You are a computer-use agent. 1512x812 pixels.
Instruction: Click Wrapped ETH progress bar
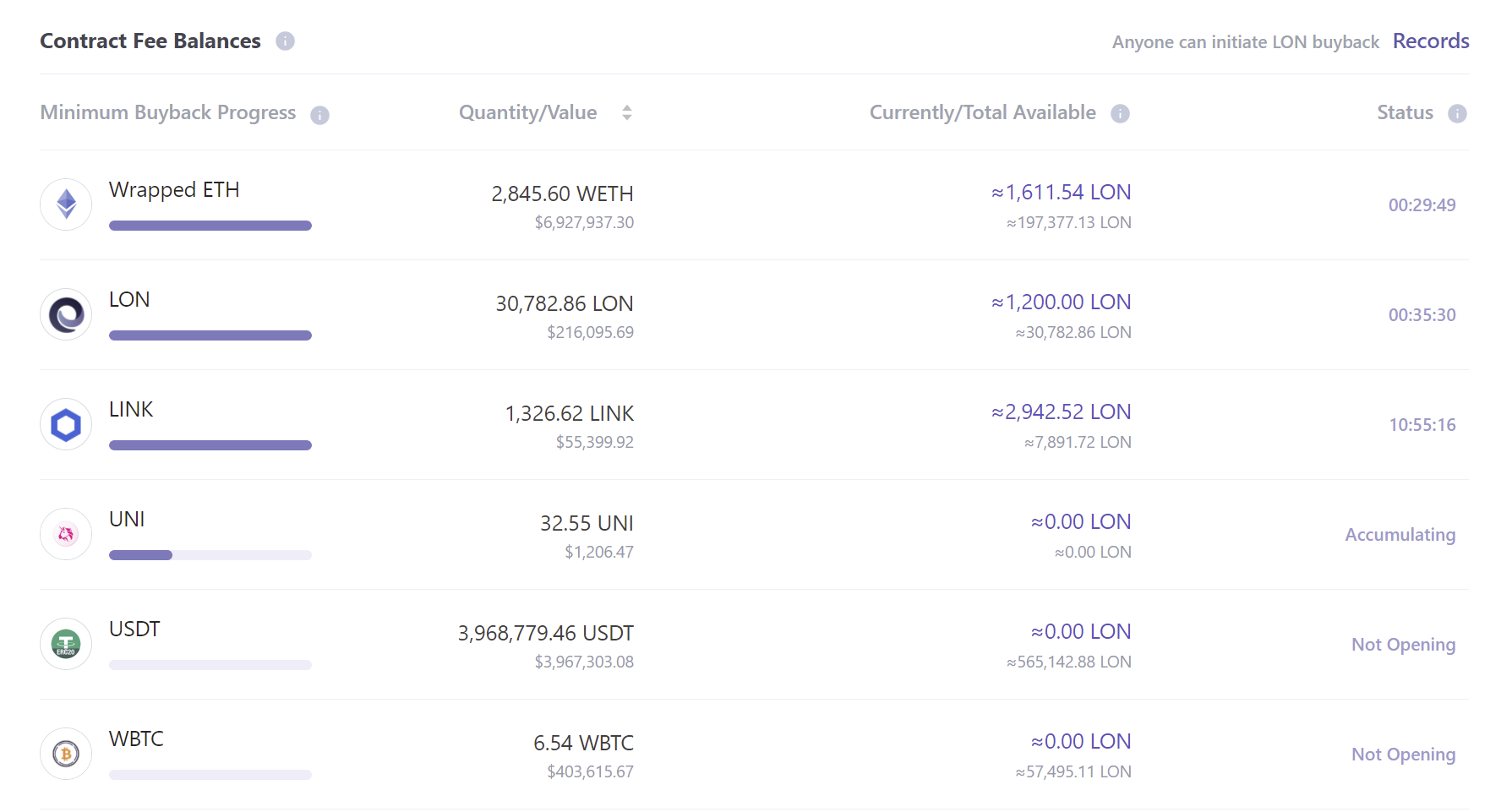tap(210, 226)
